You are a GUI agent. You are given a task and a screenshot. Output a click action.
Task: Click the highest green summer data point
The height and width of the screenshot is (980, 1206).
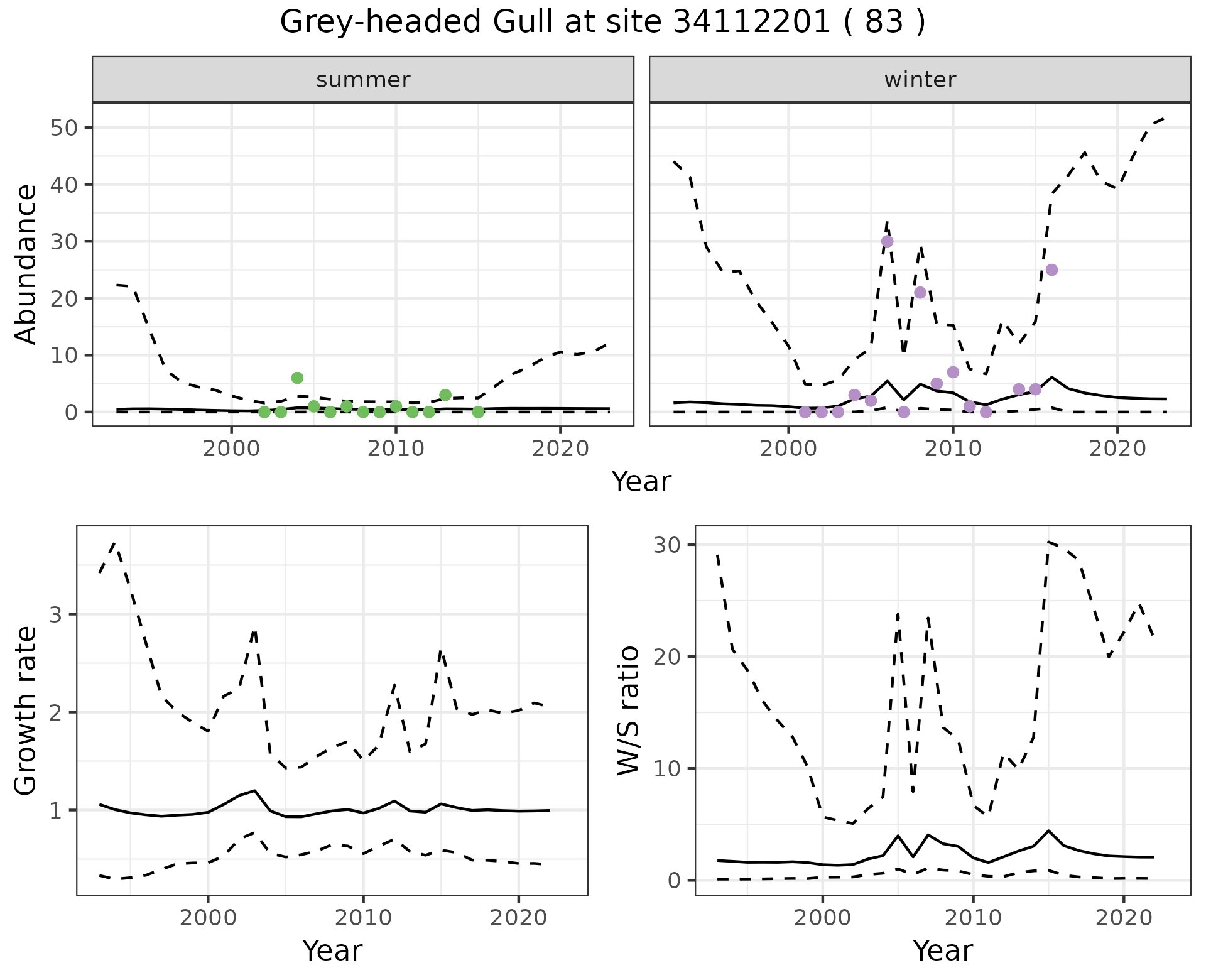[x=297, y=378]
